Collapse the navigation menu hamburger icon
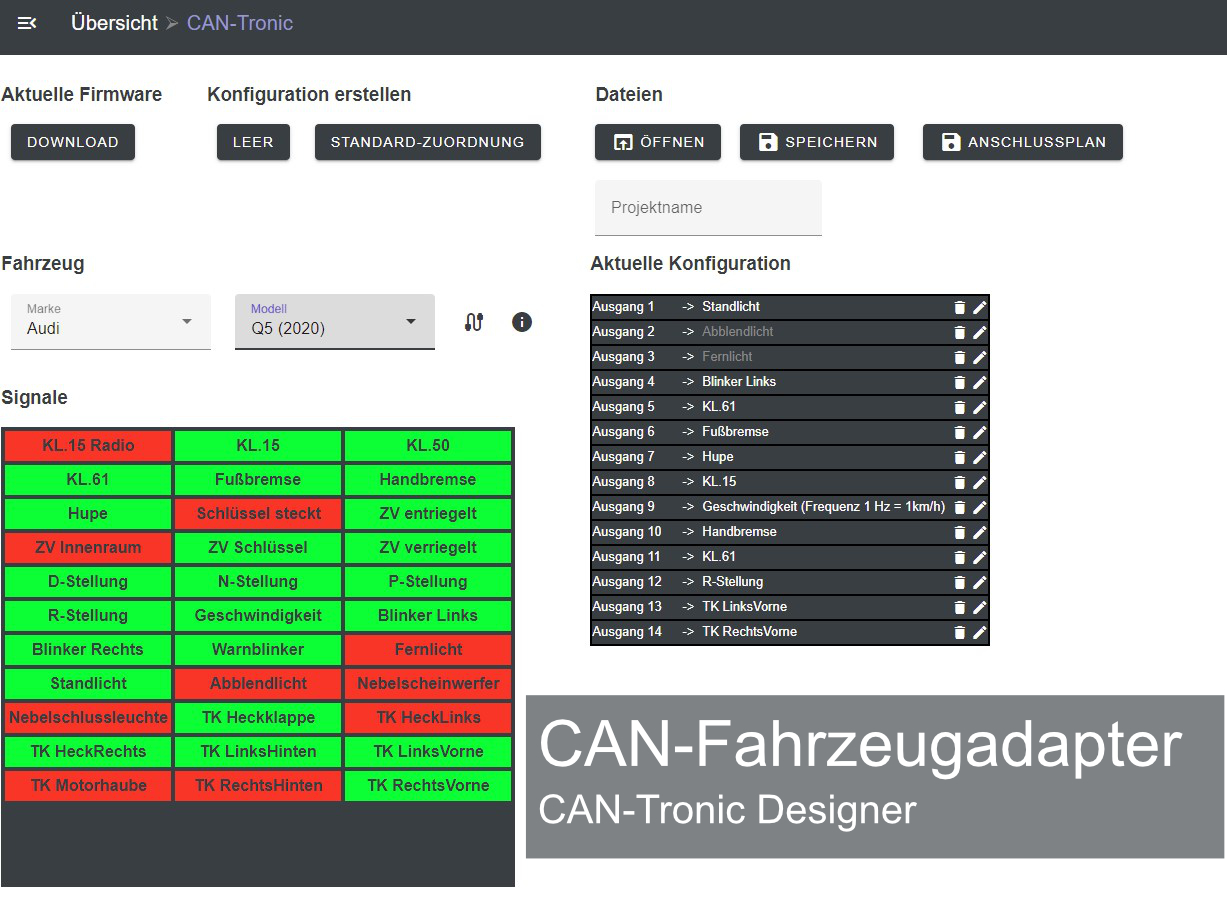 coord(27,23)
